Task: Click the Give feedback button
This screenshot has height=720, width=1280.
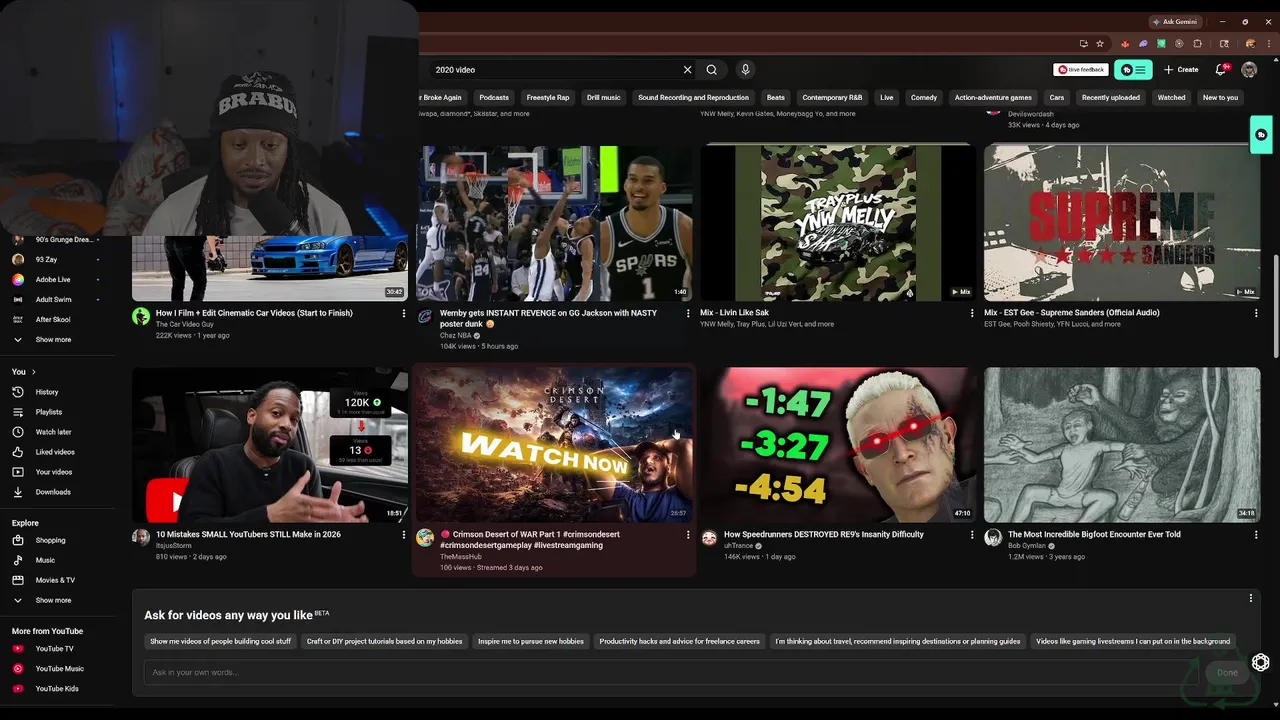Action: click(x=1081, y=70)
